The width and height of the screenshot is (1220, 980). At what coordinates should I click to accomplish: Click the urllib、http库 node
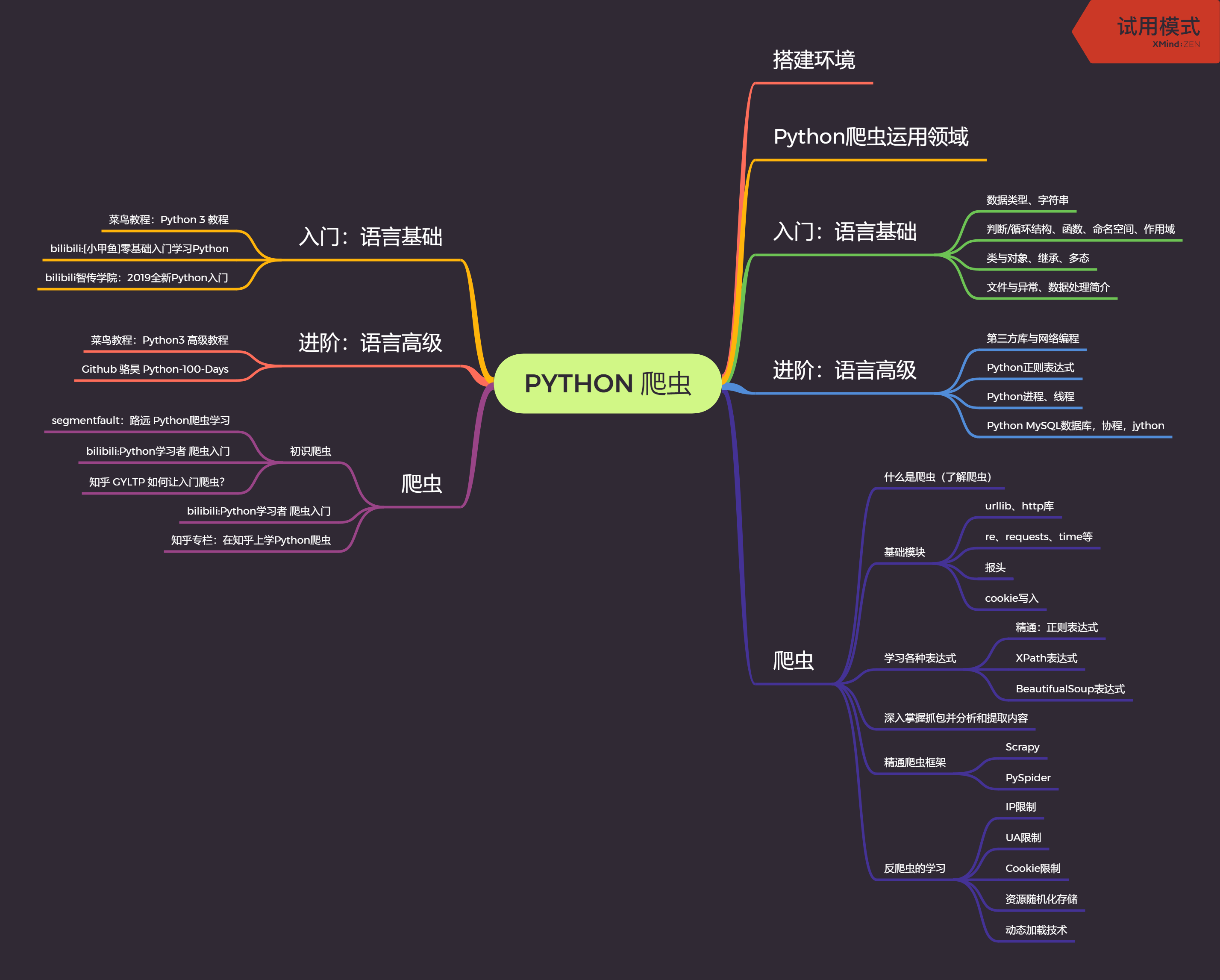[x=1019, y=506]
